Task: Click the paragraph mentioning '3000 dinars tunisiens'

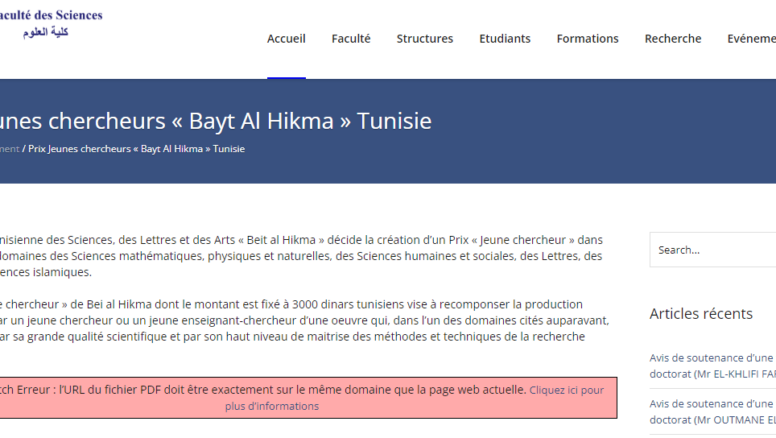Action: point(304,320)
